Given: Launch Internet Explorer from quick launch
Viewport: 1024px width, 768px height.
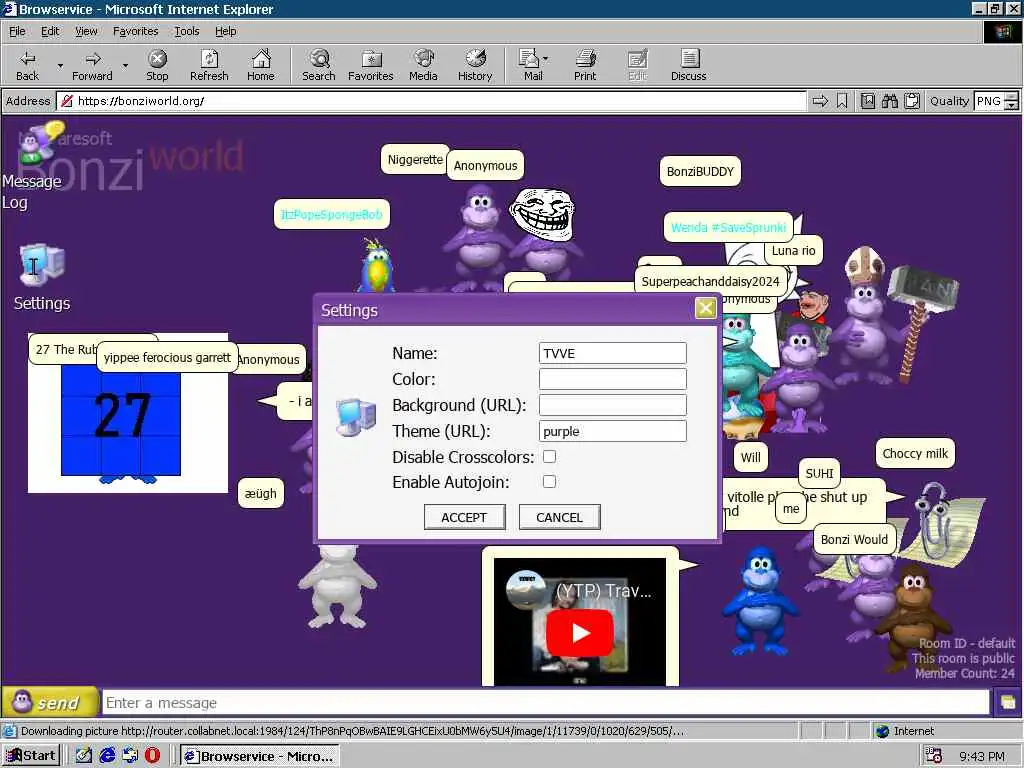Looking at the screenshot, I should click(x=107, y=756).
